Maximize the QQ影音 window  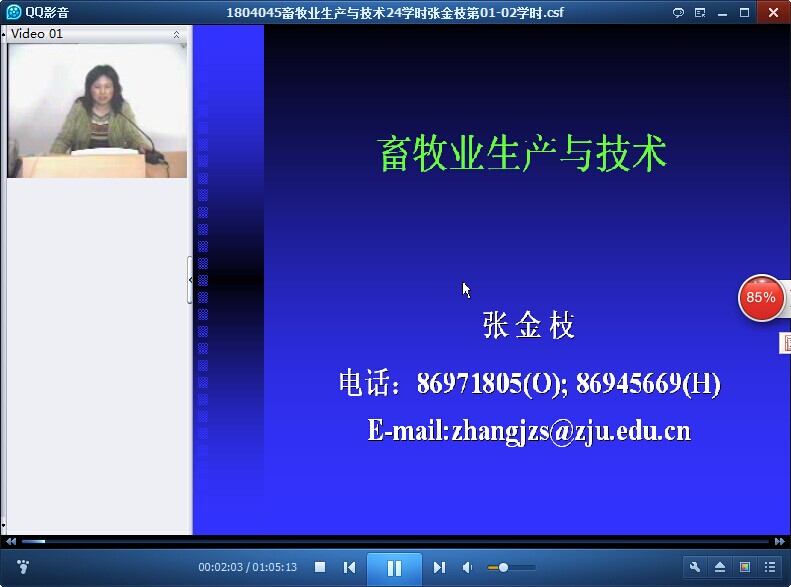[744, 13]
